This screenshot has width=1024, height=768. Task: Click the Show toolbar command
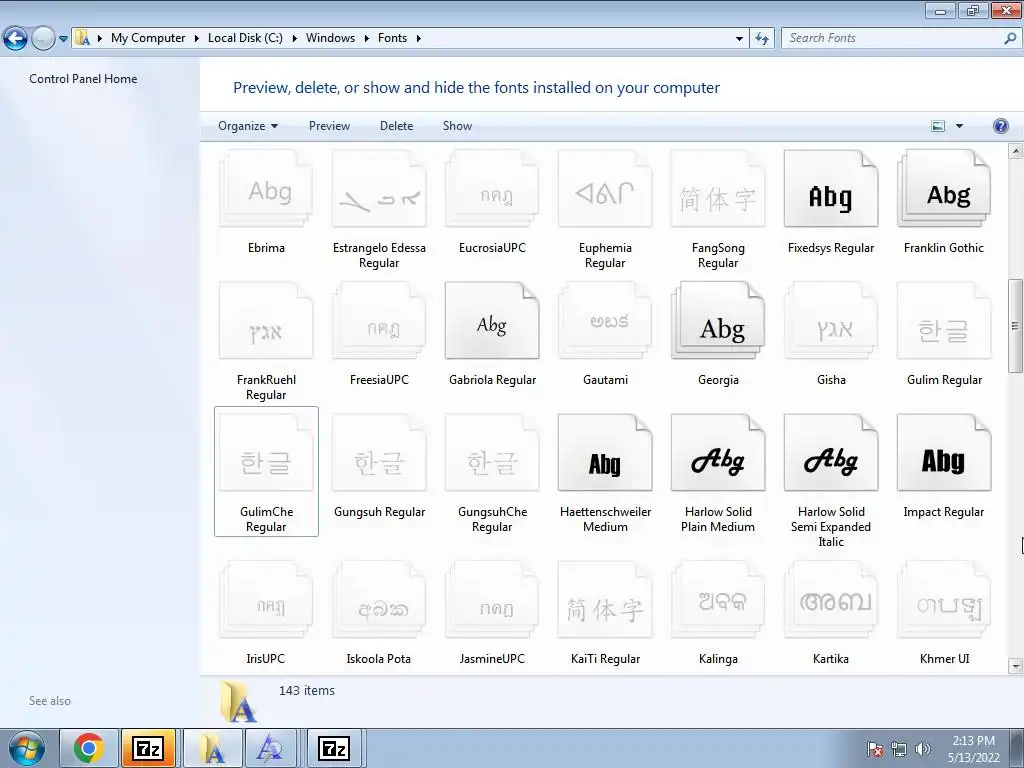[x=457, y=126]
